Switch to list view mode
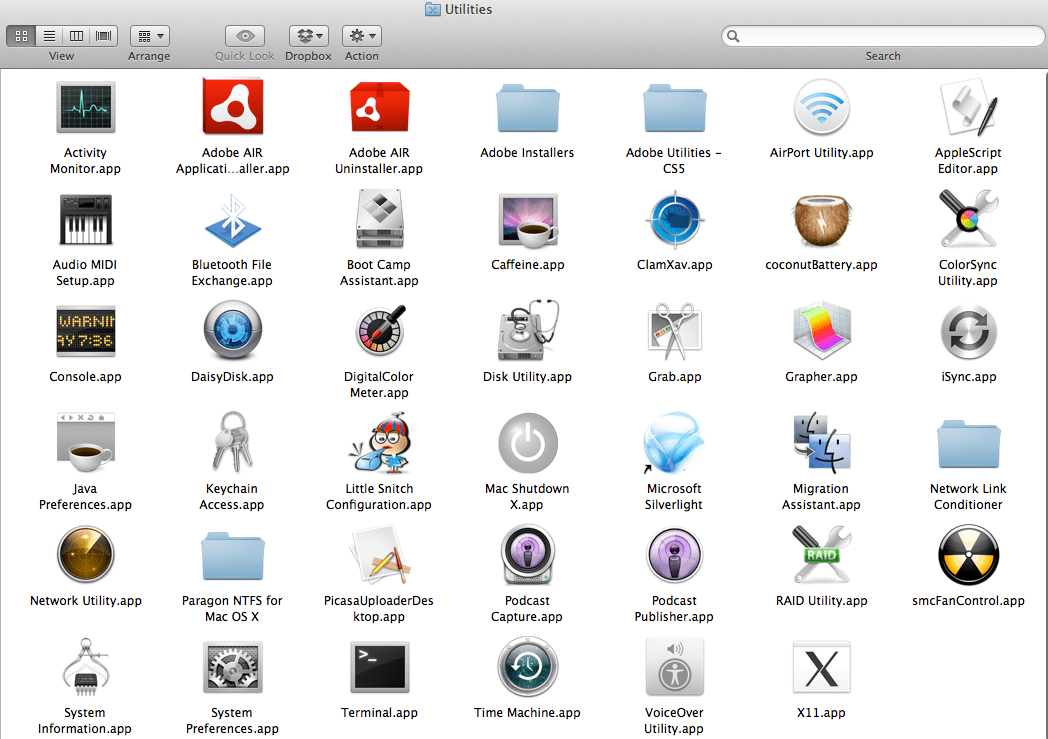1048x739 pixels. pyautogui.click(x=48, y=35)
